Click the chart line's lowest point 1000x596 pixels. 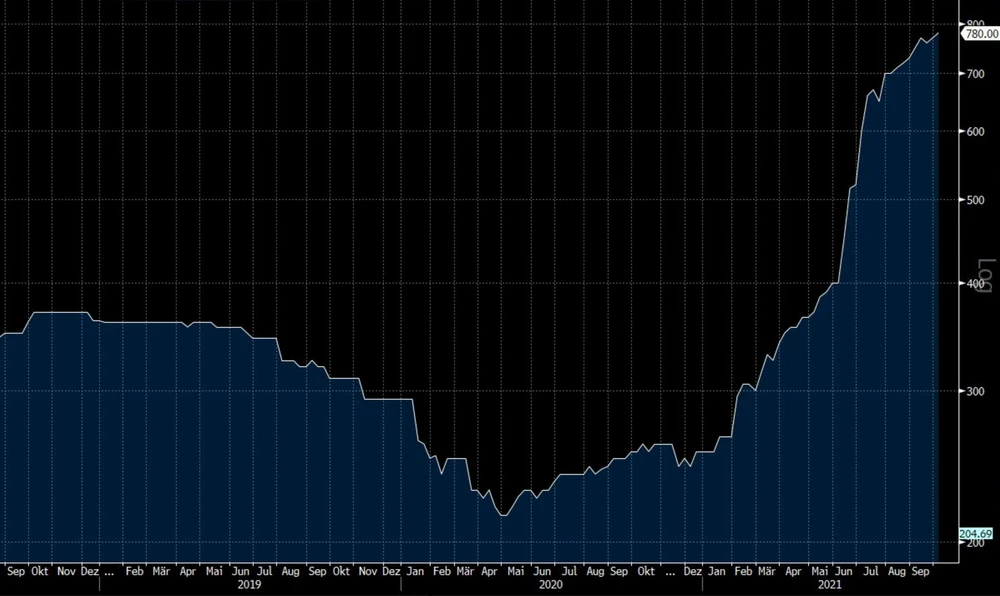point(503,516)
